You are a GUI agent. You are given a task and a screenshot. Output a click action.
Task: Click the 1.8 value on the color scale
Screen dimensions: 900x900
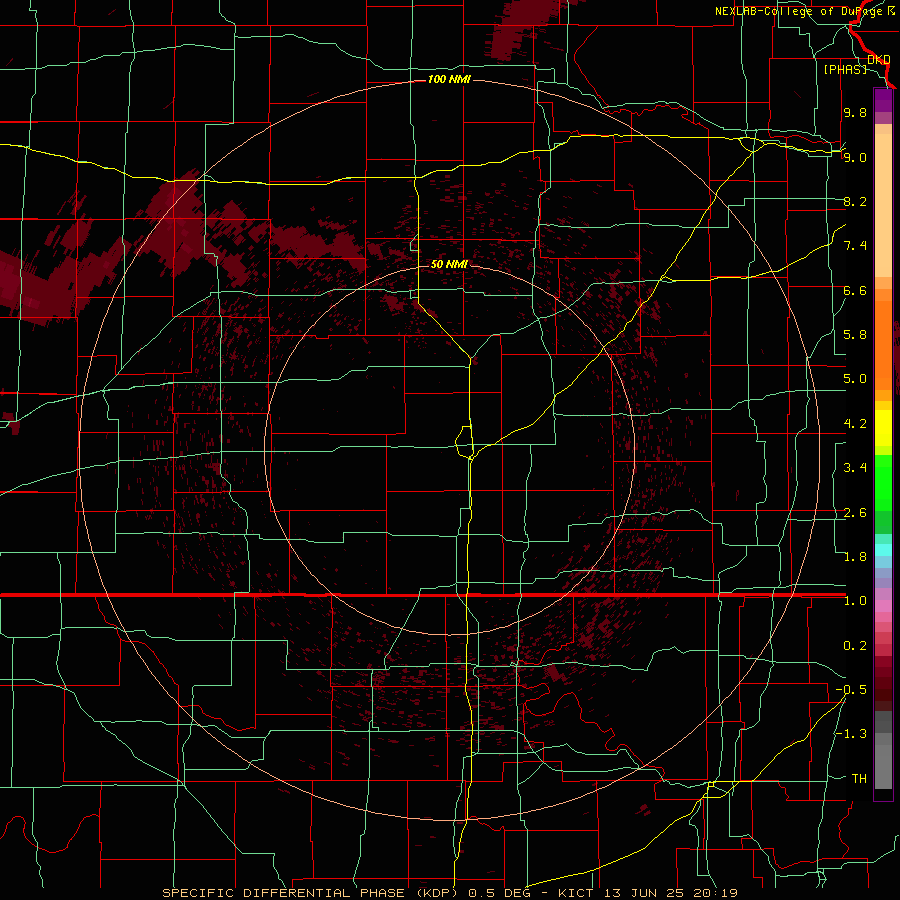click(855, 557)
